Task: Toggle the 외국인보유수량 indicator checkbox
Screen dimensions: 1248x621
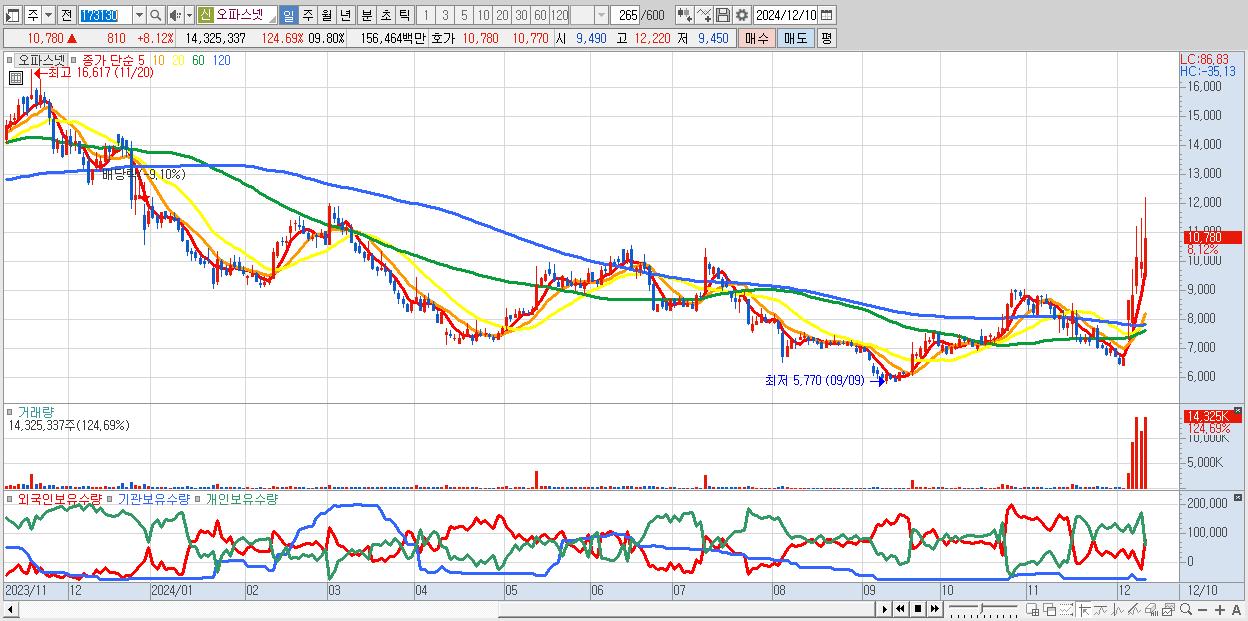Action: (10, 497)
